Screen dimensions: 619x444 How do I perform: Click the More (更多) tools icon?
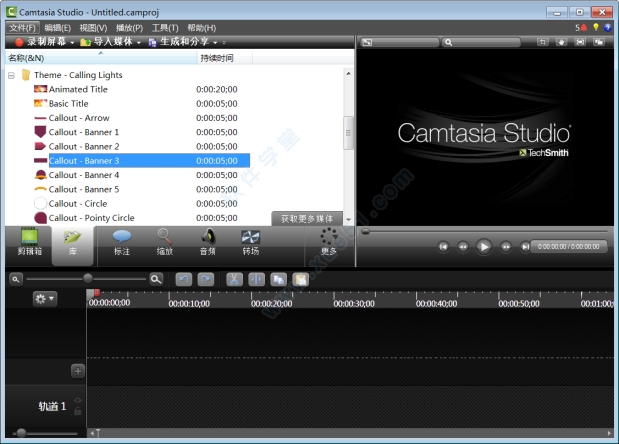click(329, 242)
